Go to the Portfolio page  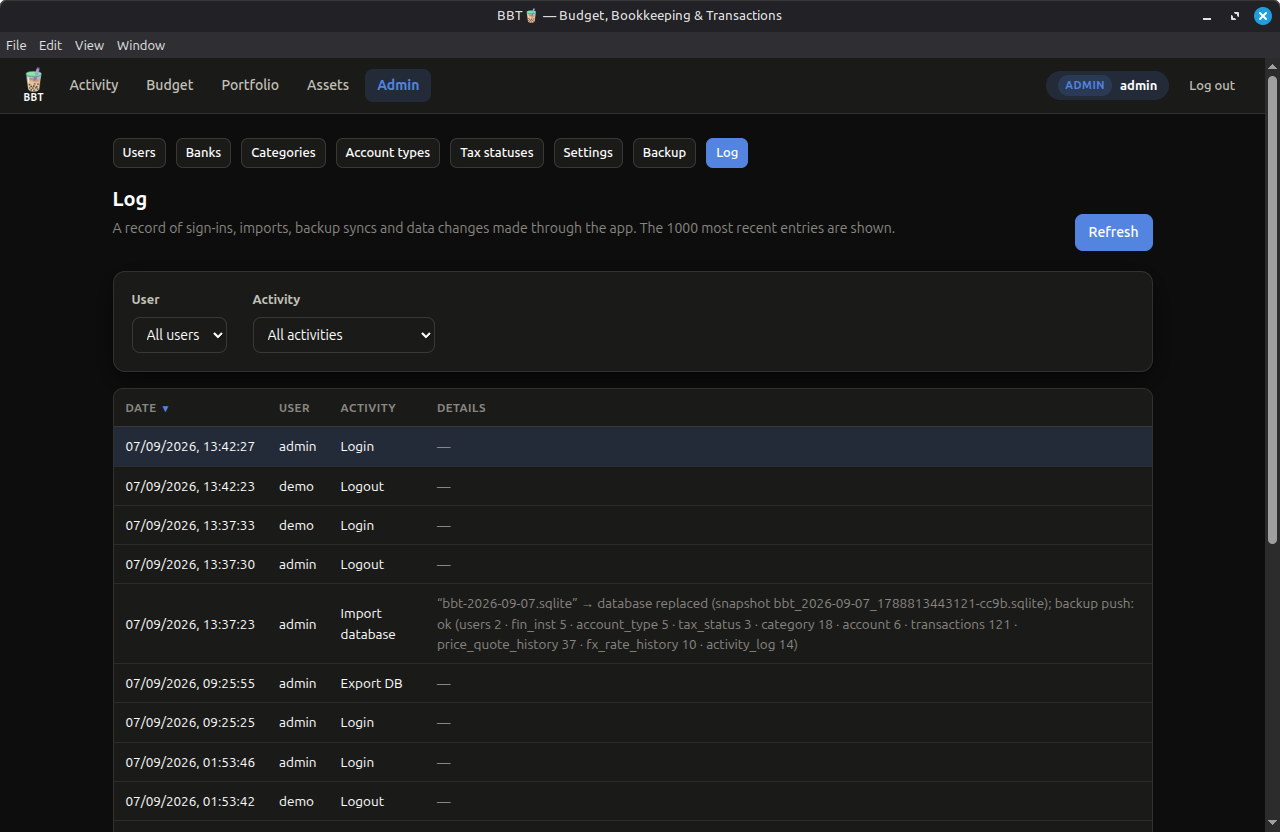pyautogui.click(x=250, y=85)
